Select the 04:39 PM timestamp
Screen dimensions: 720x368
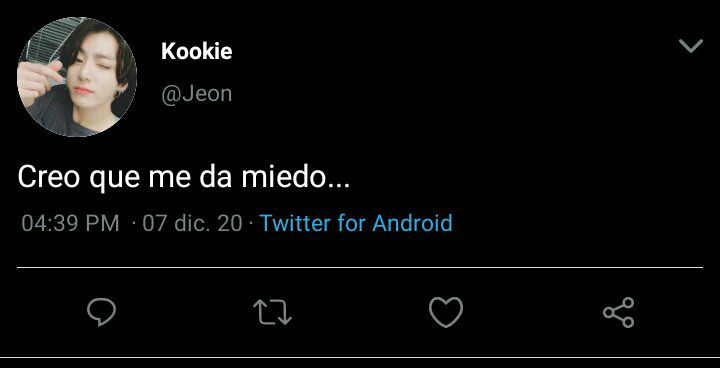[70, 224]
